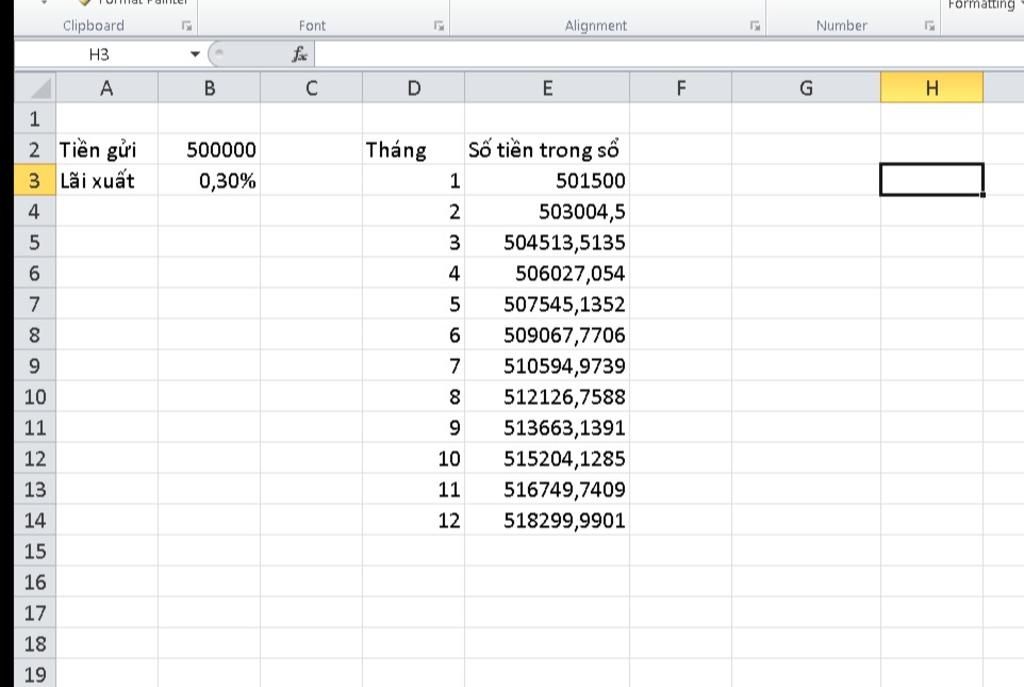
Task: Click the Name Box showing H3
Action: 99,54
